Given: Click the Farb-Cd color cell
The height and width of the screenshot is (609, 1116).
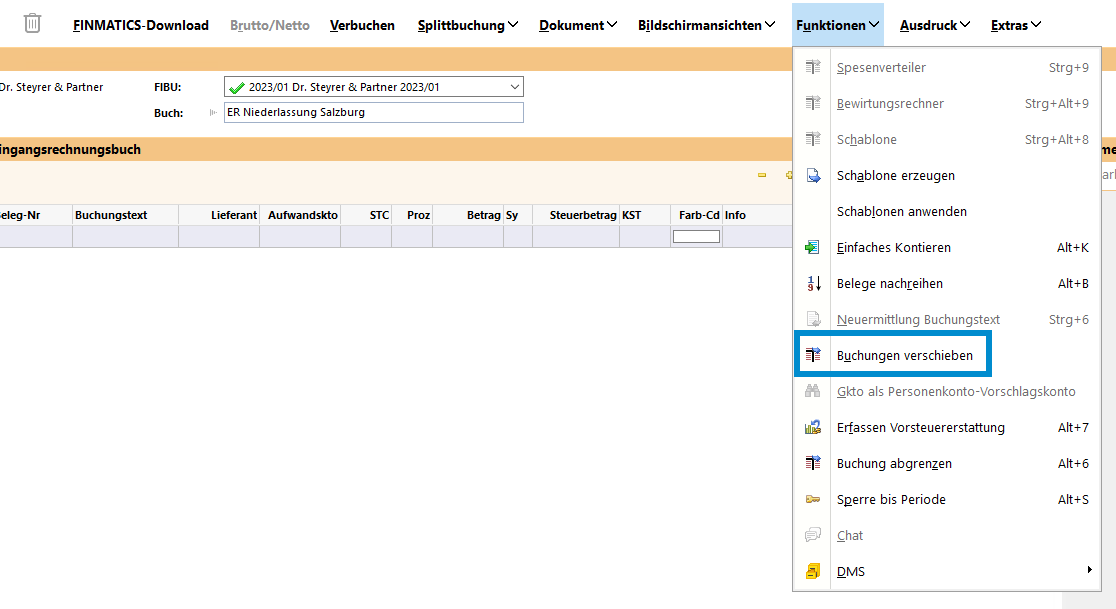Looking at the screenshot, I should pyautogui.click(x=696, y=237).
